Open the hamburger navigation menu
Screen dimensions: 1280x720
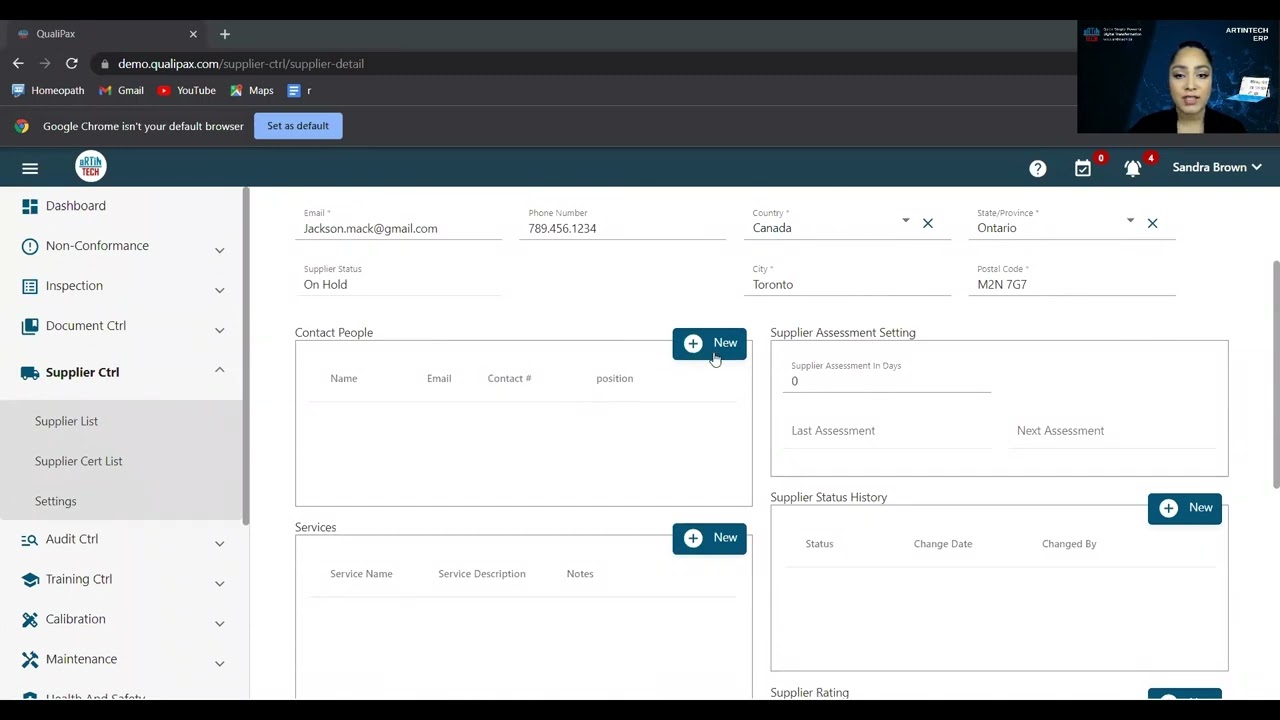pos(30,168)
